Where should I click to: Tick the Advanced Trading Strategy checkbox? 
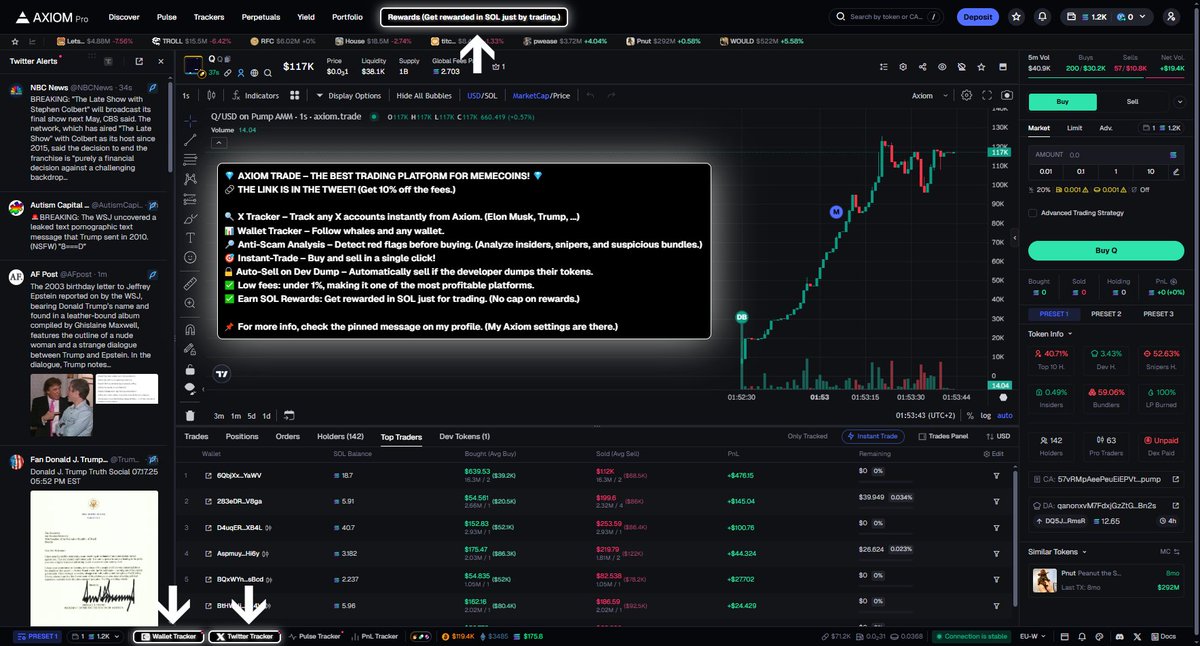[1033, 213]
